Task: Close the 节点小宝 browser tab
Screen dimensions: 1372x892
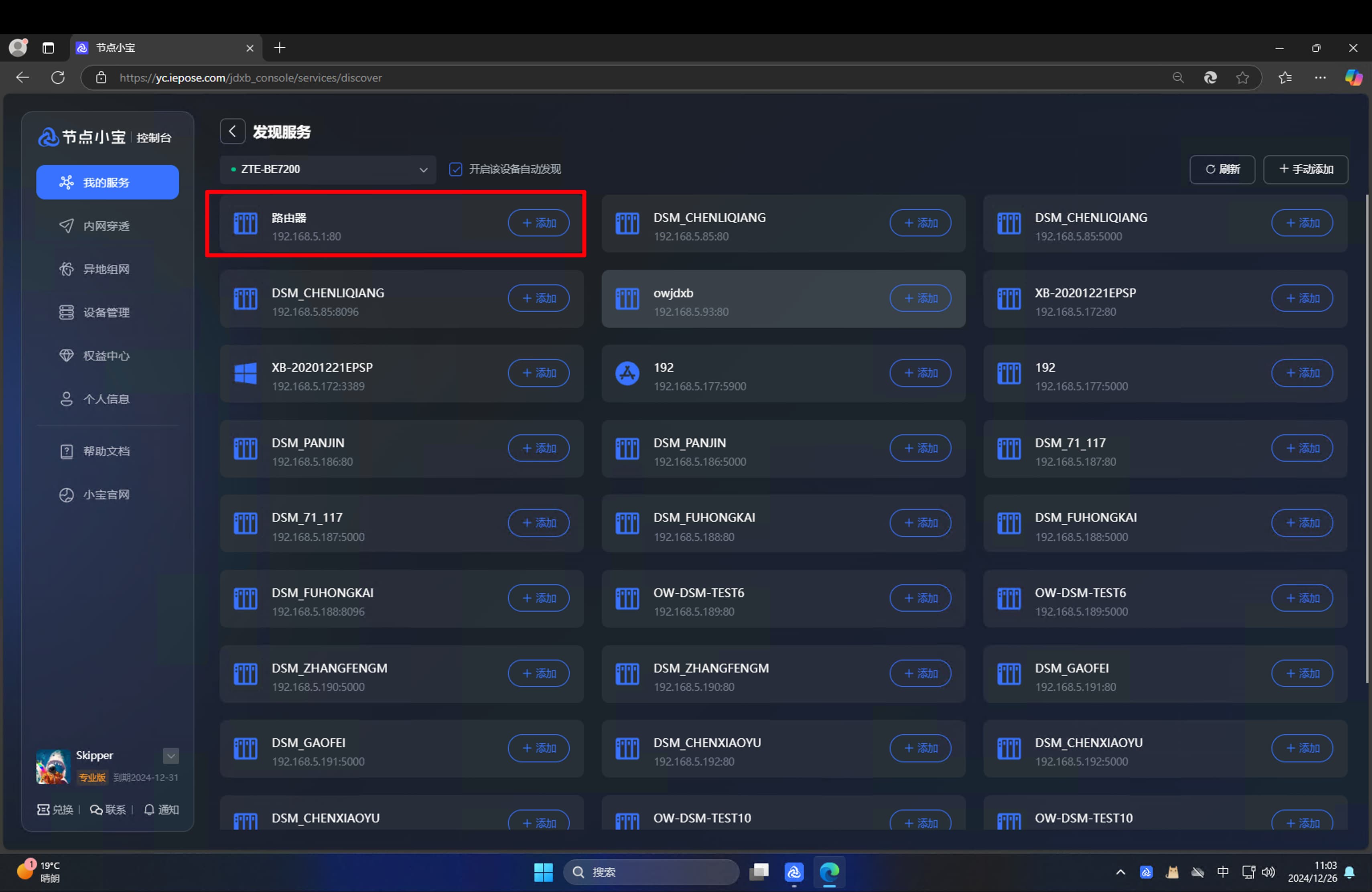Action: (250, 49)
